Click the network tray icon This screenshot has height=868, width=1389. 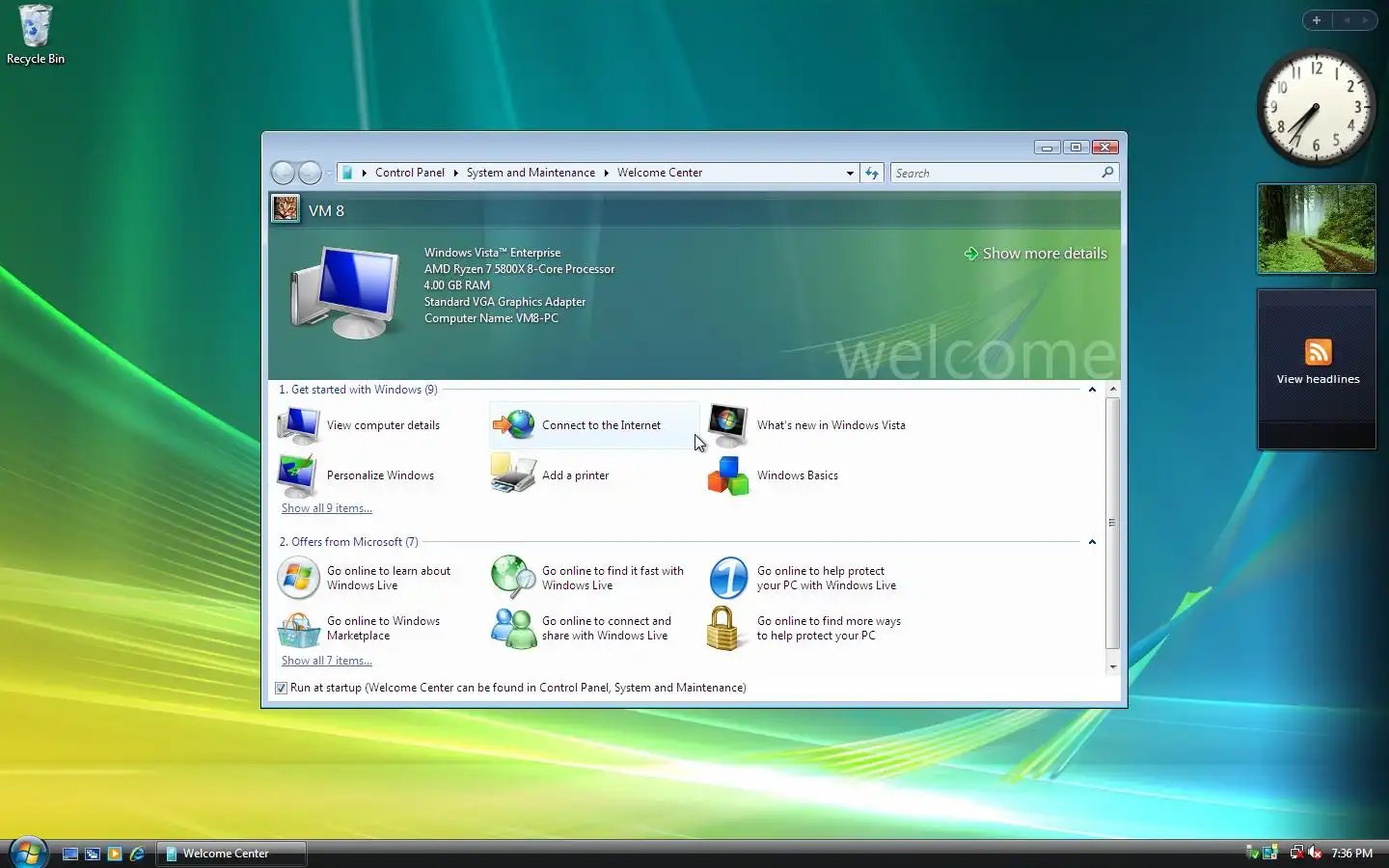(1296, 853)
